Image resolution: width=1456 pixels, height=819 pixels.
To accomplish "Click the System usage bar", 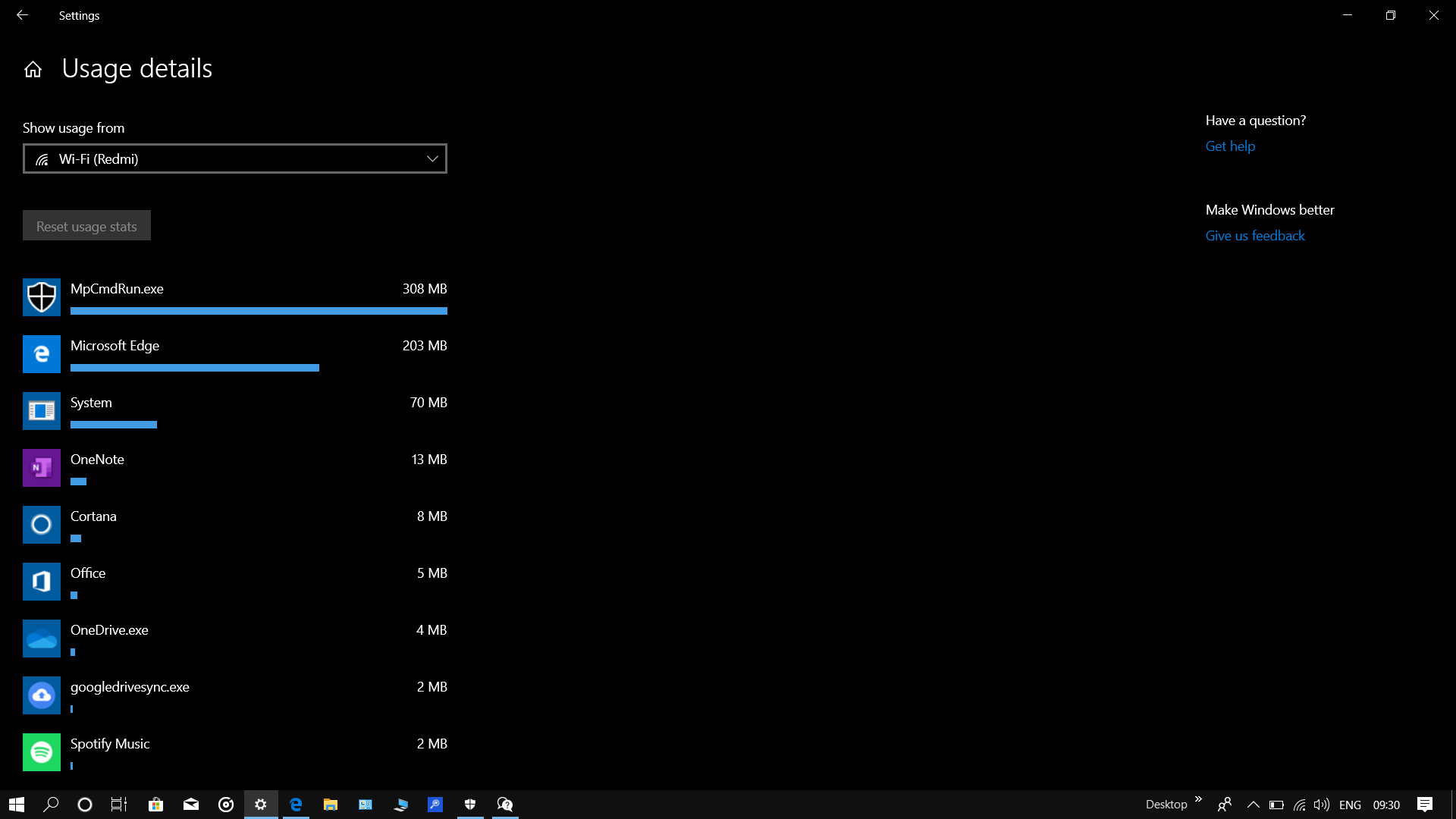I will (114, 425).
